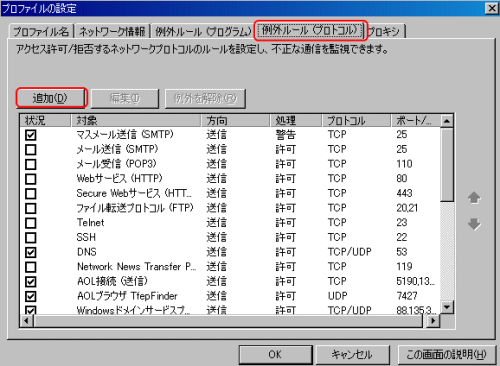The height and width of the screenshot is (366, 500).
Task: Click the port value 7427
Action: [407, 296]
